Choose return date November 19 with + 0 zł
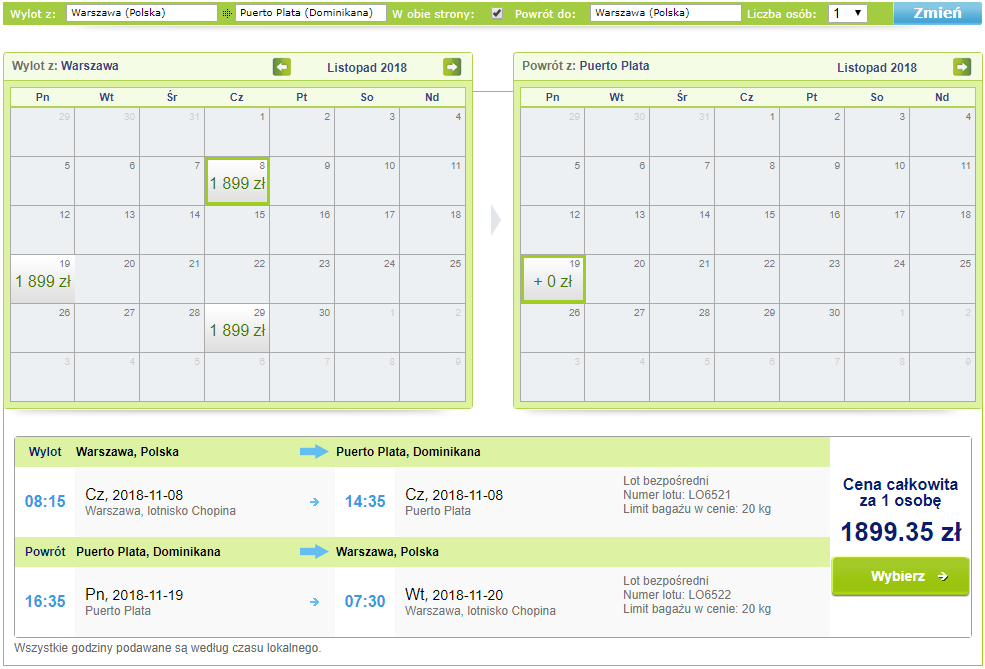Screen dimensions: 985x669 [553, 279]
